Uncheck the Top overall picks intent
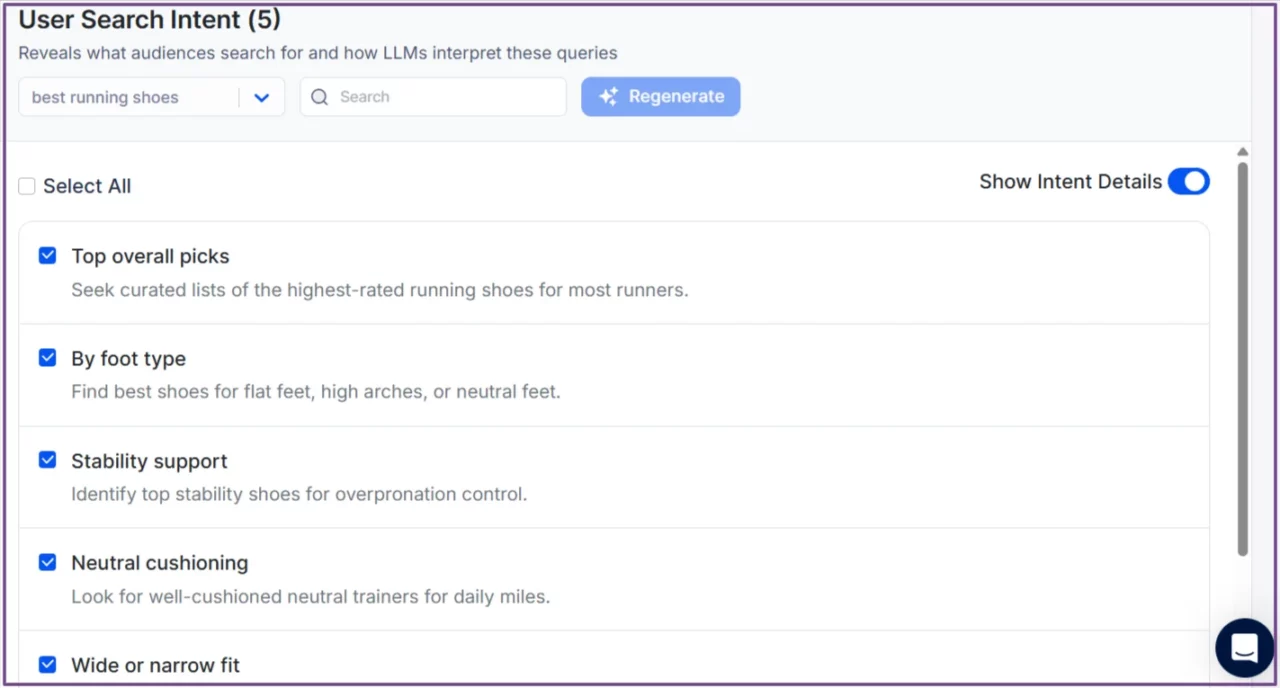Image resolution: width=1280 pixels, height=688 pixels. [47, 255]
